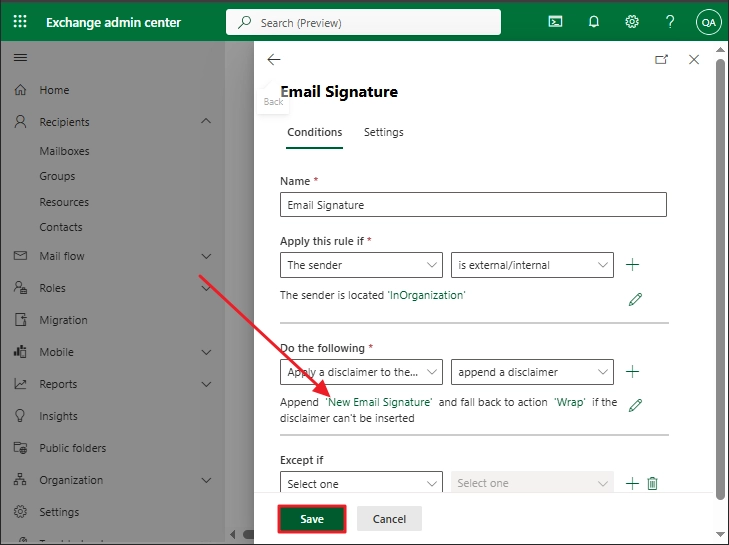
Task: Open the app launcher waffle icon
Action: click(20, 21)
